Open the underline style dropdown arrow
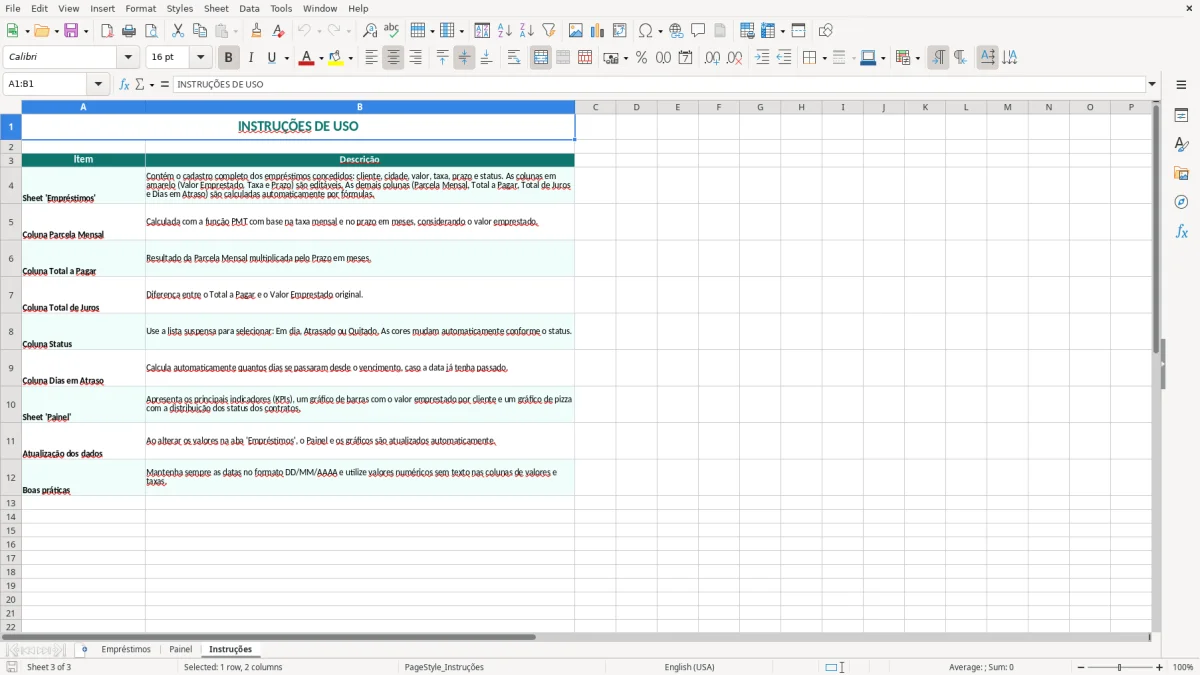 pyautogui.click(x=286, y=58)
